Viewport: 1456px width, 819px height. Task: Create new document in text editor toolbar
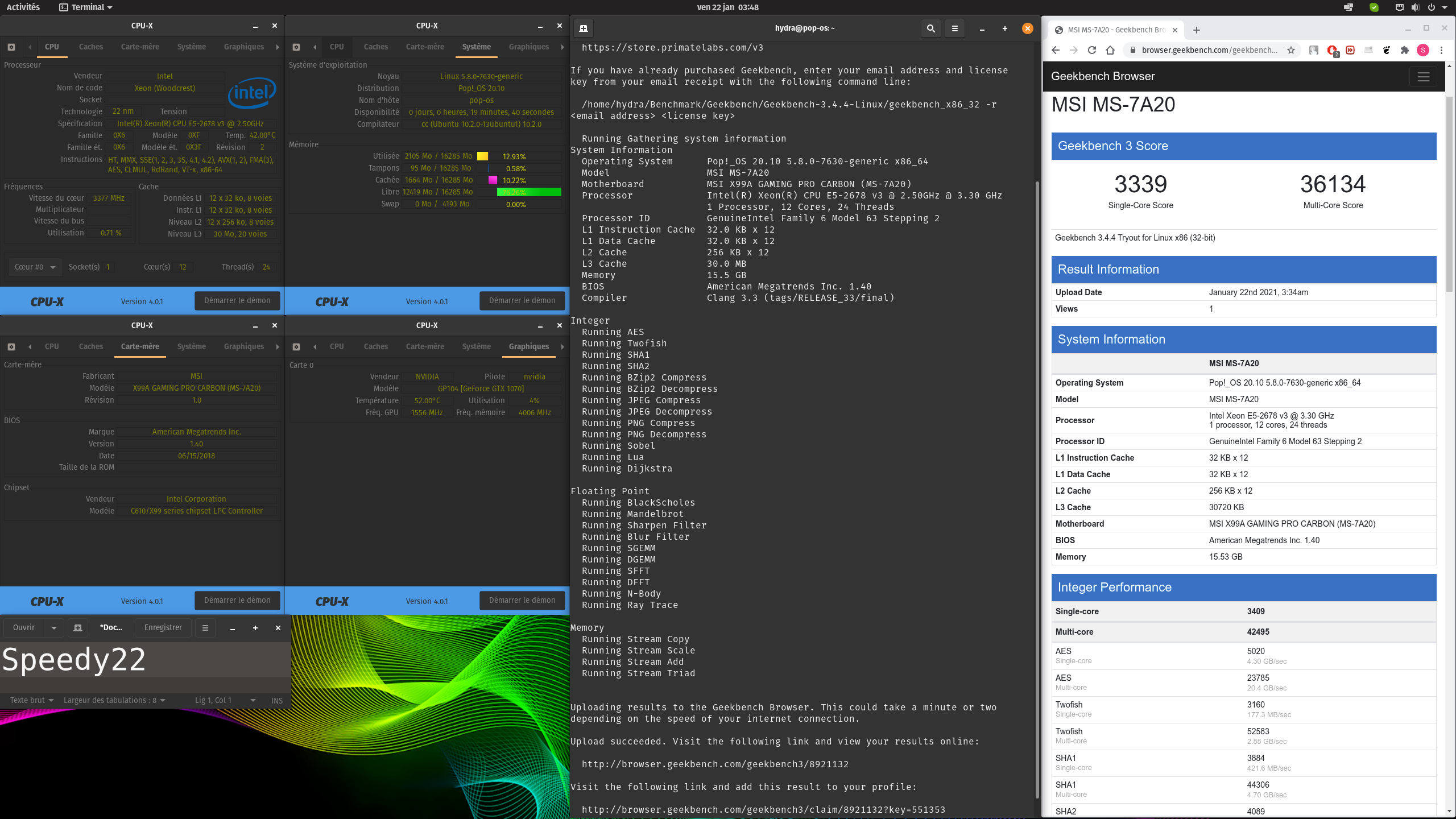pyautogui.click(x=78, y=627)
